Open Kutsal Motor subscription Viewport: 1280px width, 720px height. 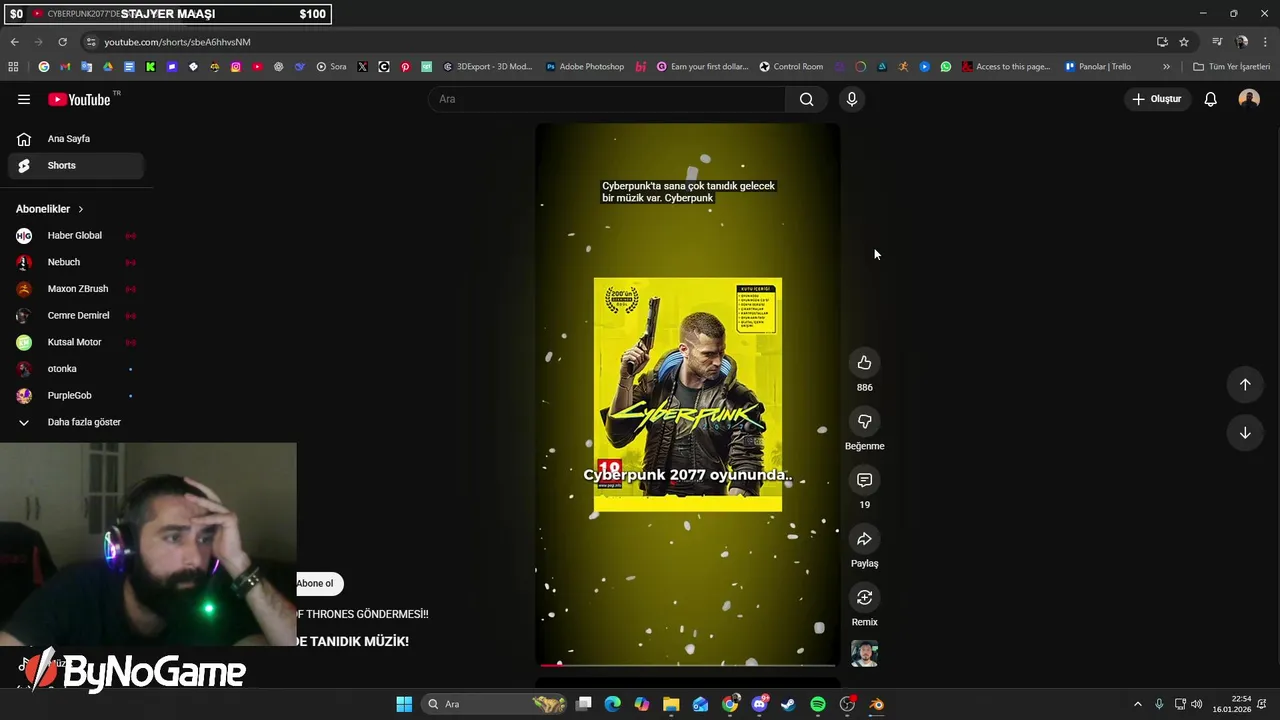(x=76, y=342)
